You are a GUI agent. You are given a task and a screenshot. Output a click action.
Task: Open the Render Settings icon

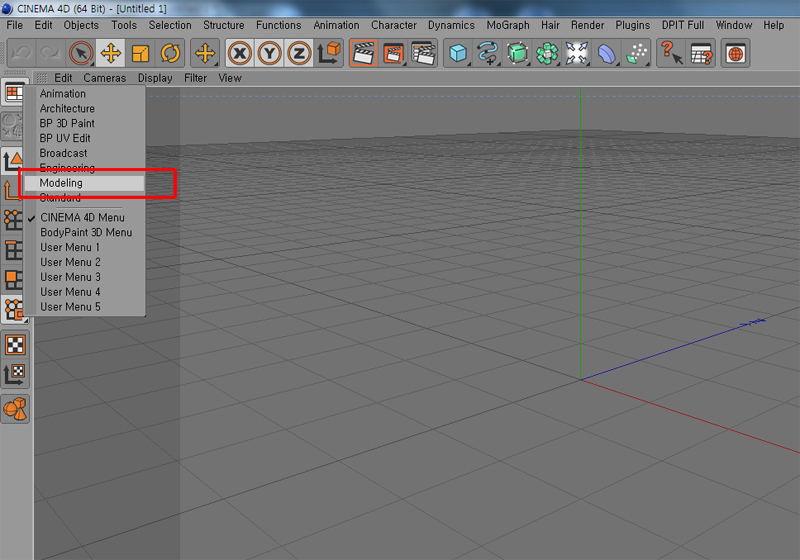(x=423, y=53)
